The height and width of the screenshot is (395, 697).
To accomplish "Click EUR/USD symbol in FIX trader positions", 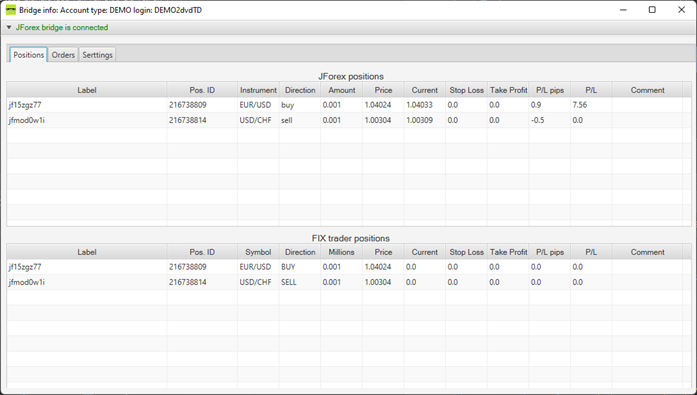I will pyautogui.click(x=255, y=267).
